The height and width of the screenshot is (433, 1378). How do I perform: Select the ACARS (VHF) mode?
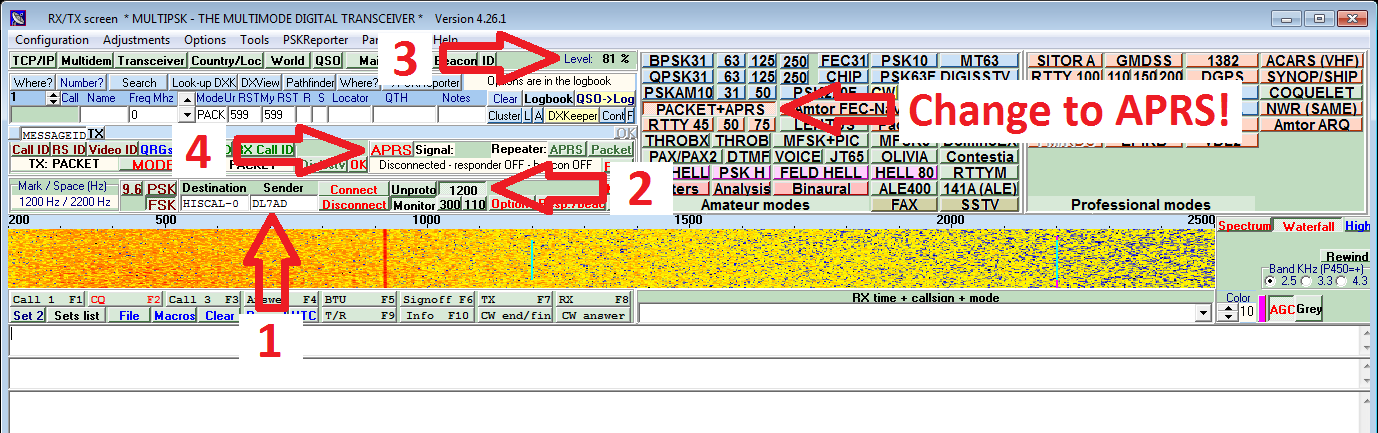tap(1311, 61)
